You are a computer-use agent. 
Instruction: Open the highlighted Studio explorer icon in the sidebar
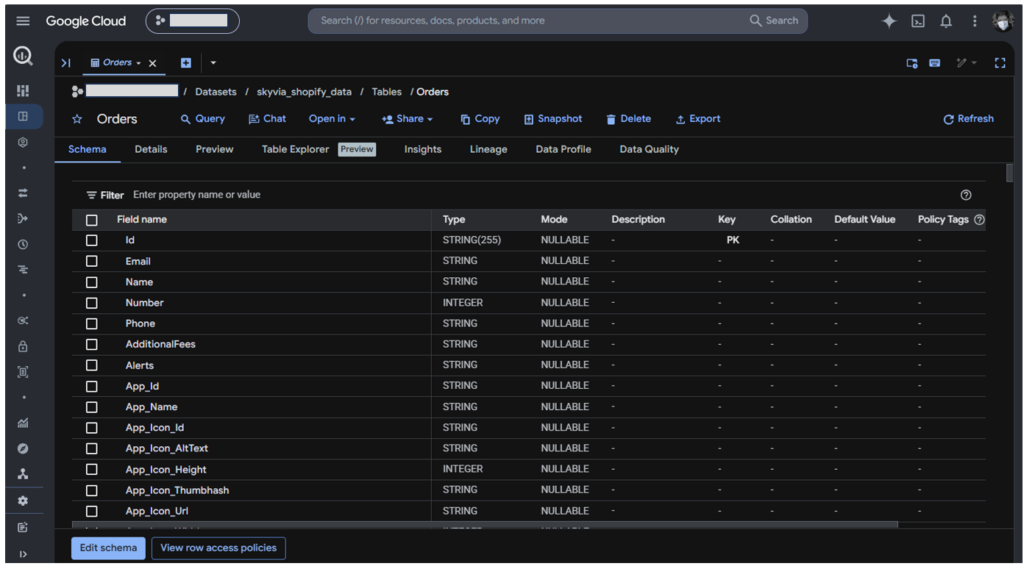click(x=23, y=117)
